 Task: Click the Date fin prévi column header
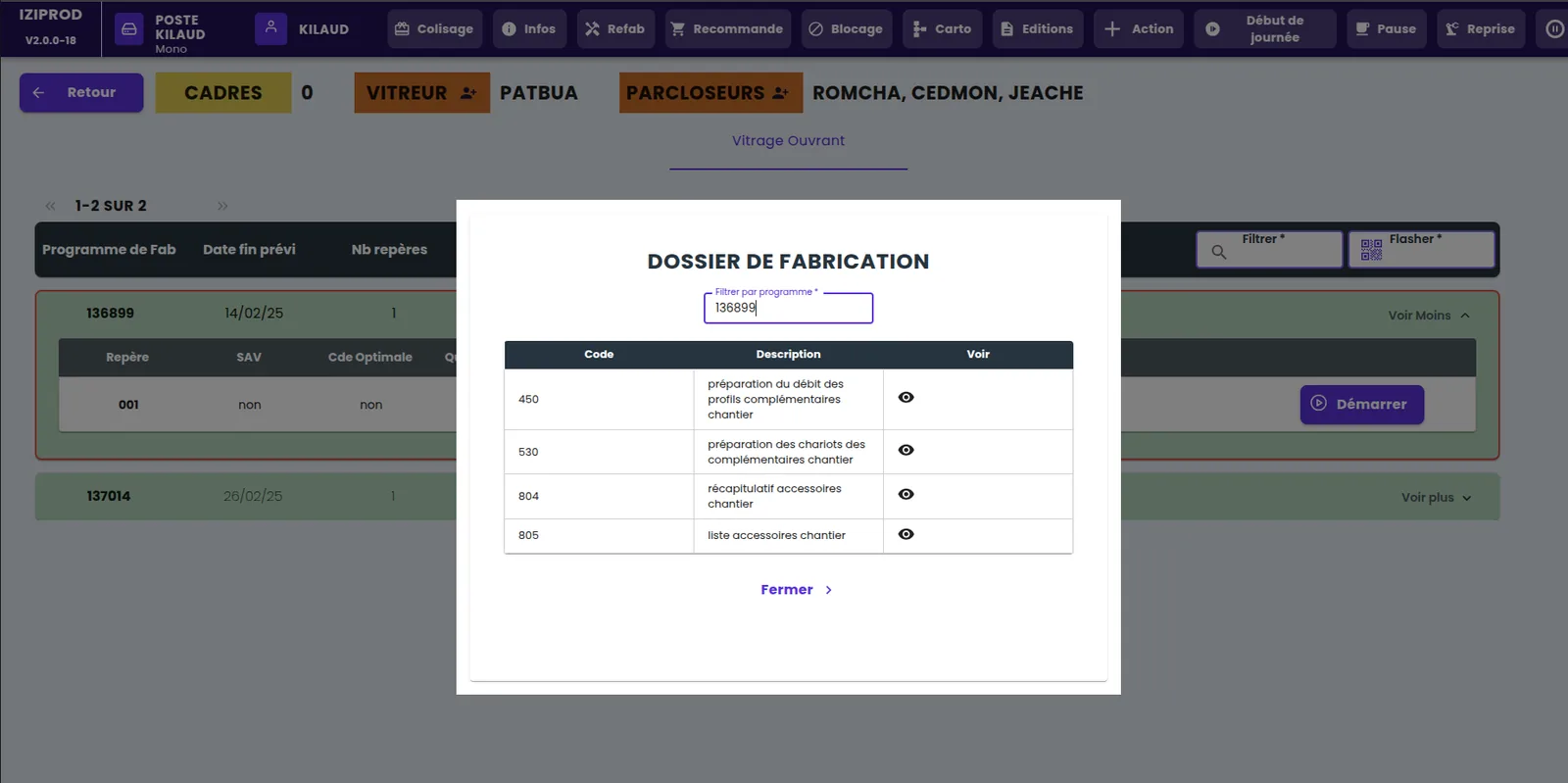point(249,250)
